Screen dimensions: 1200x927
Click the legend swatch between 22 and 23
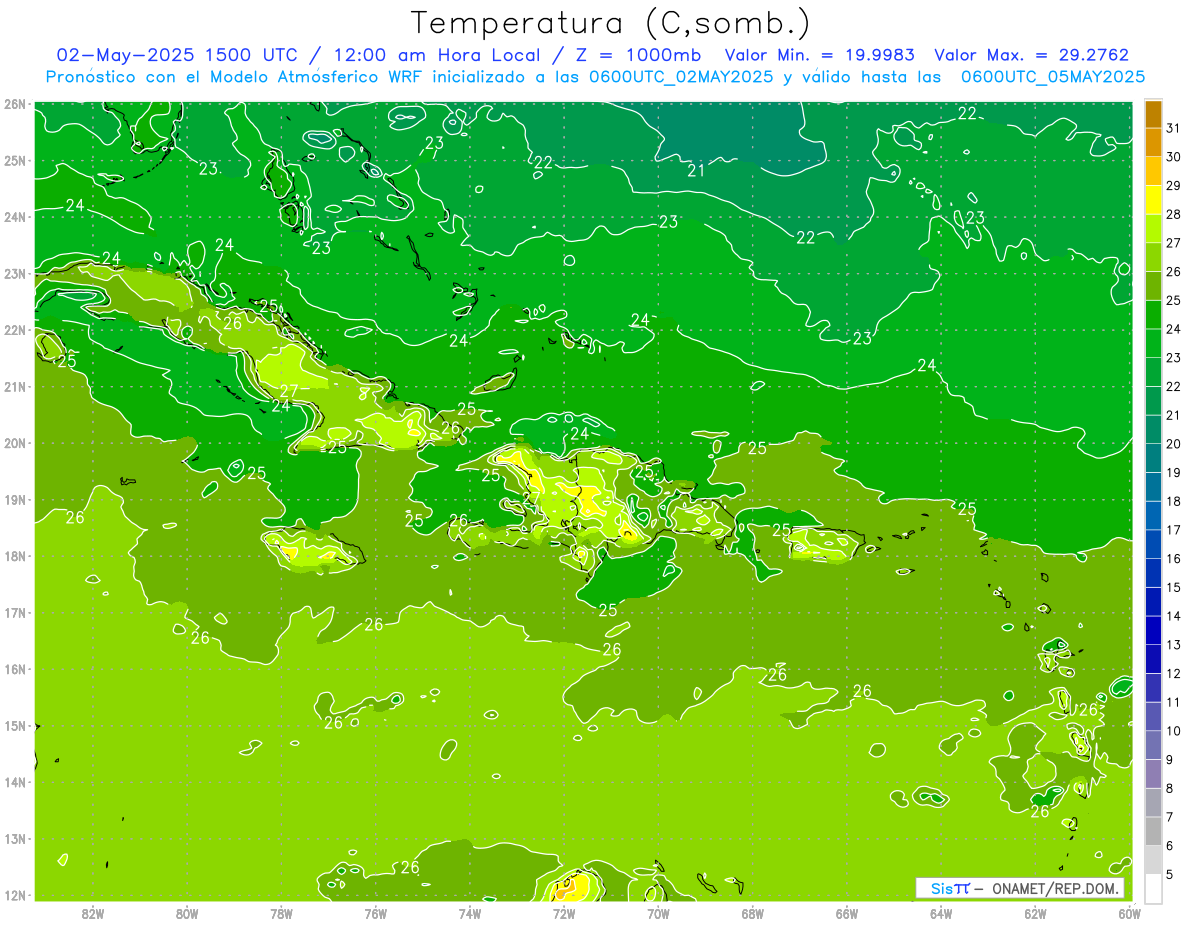1153,372
